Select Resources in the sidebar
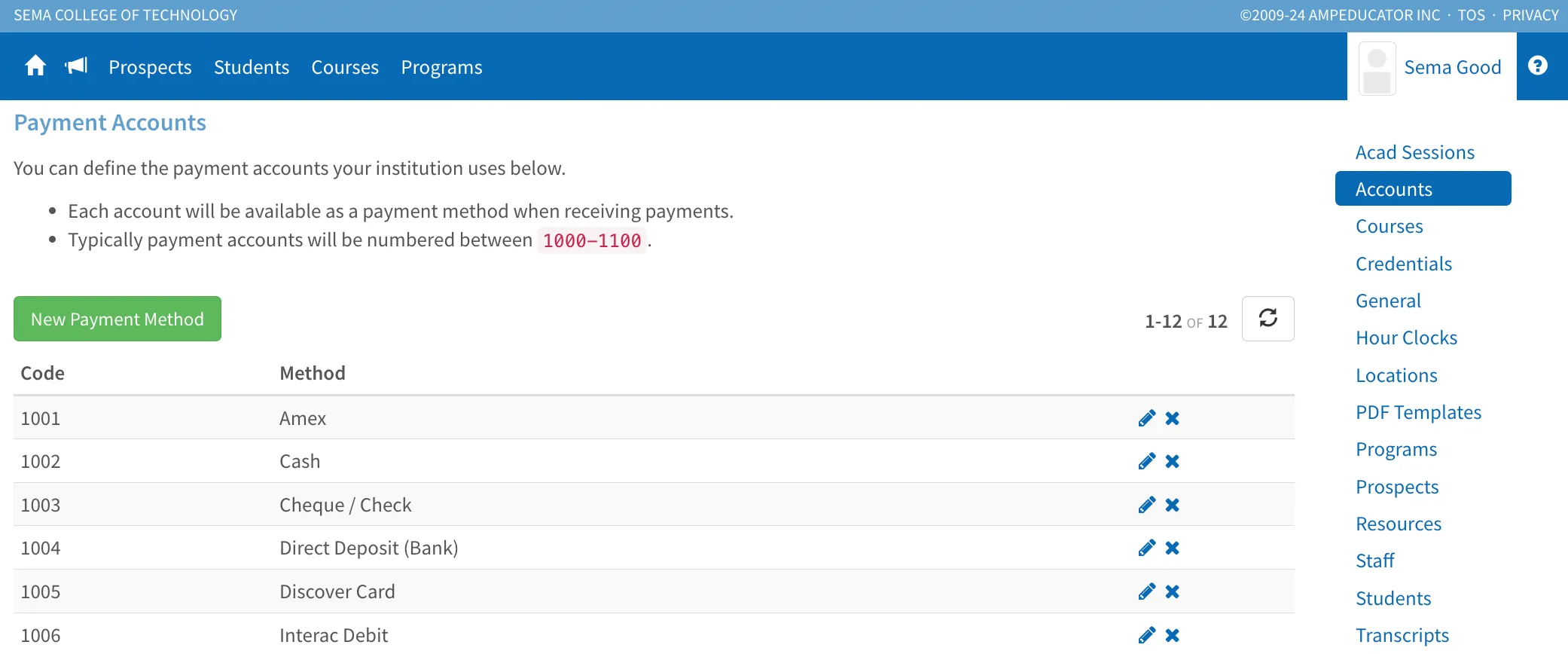 click(x=1399, y=524)
